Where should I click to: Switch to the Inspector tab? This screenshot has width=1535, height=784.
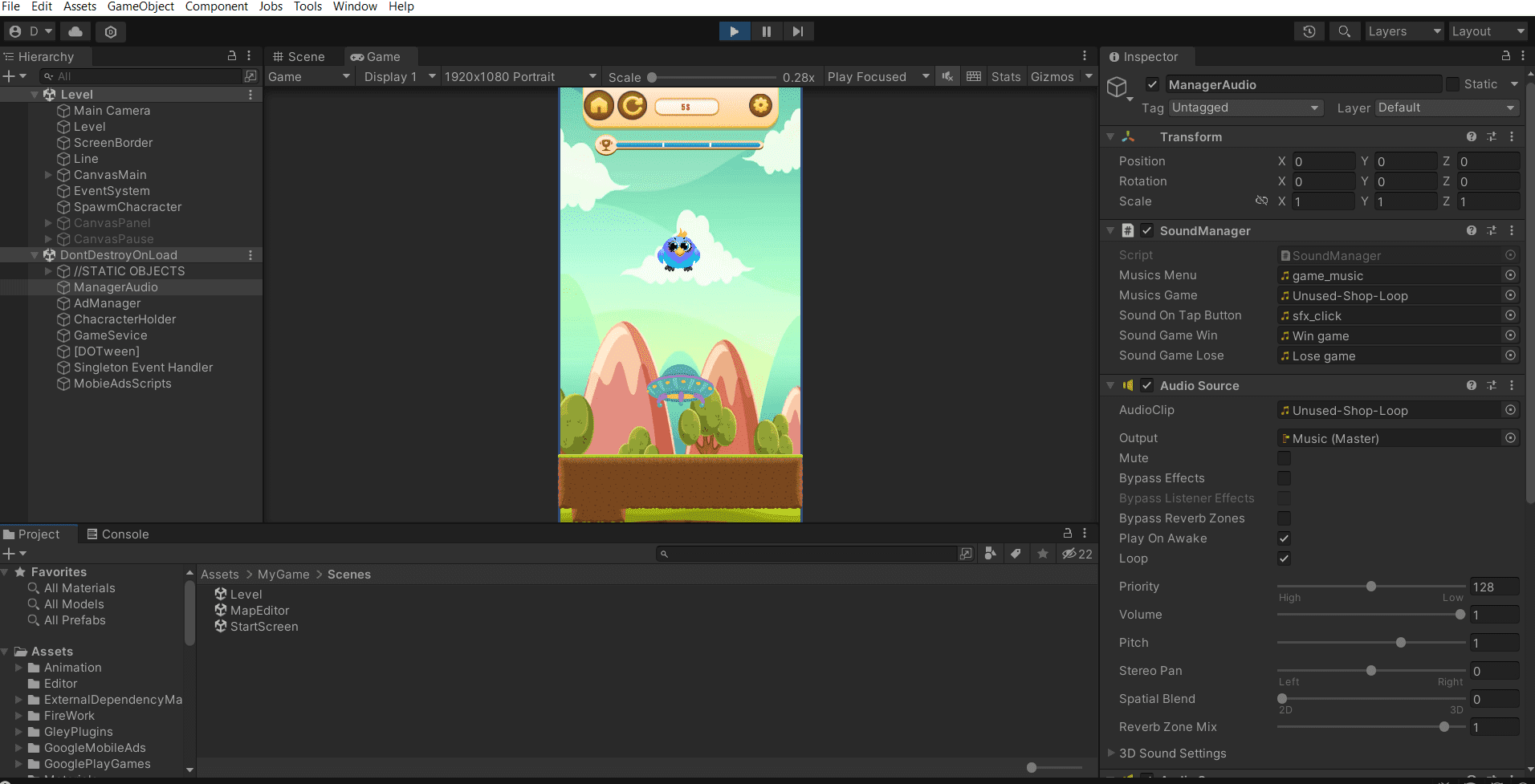tap(1145, 57)
